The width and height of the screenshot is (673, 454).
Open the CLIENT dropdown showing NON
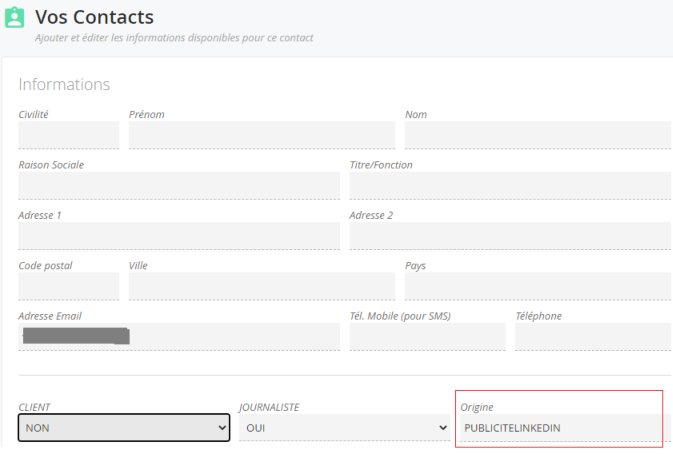[x=124, y=427]
